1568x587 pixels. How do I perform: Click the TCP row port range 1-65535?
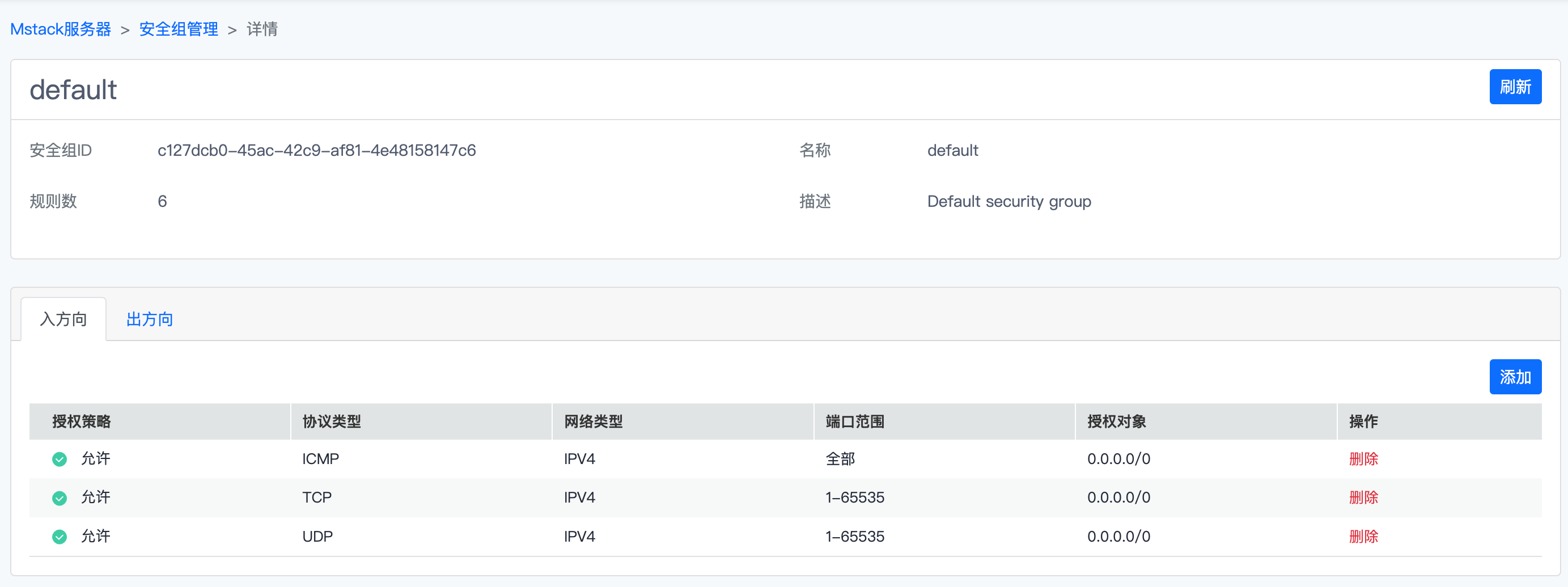[855, 497]
